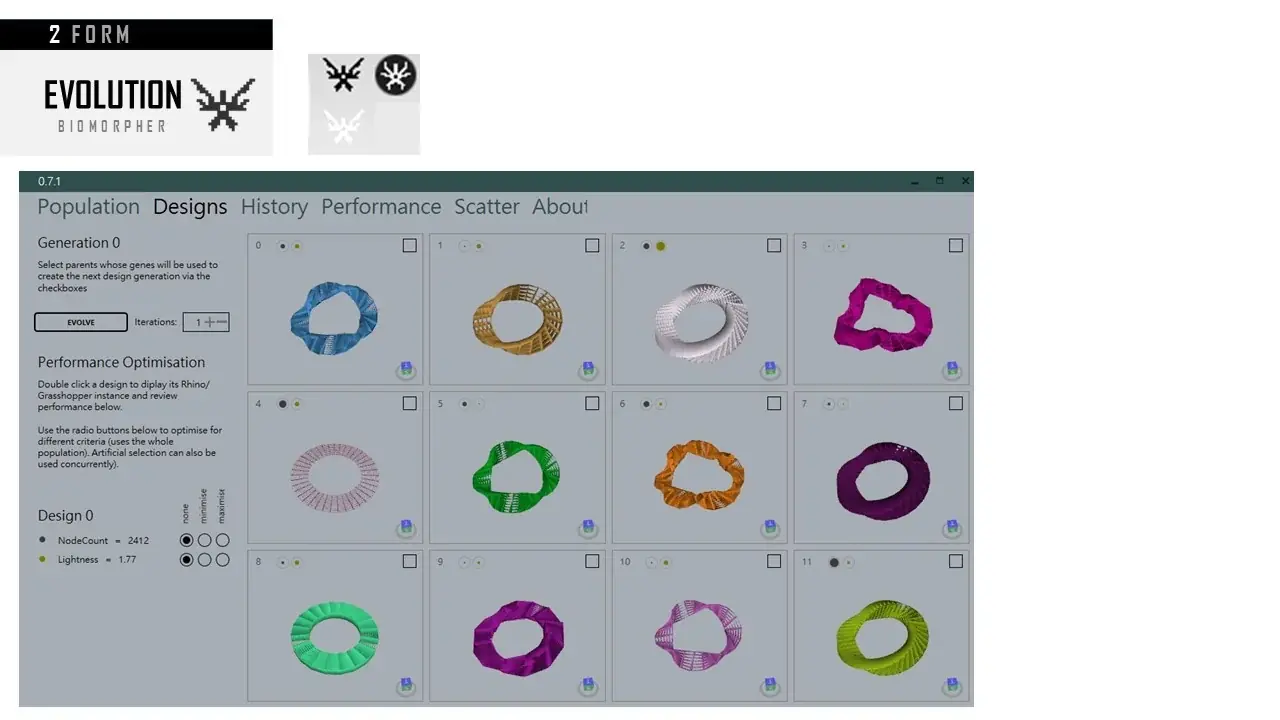This screenshot has height=720, width=1280.
Task: Click the round black Biomorpher icon
Action: point(395,75)
